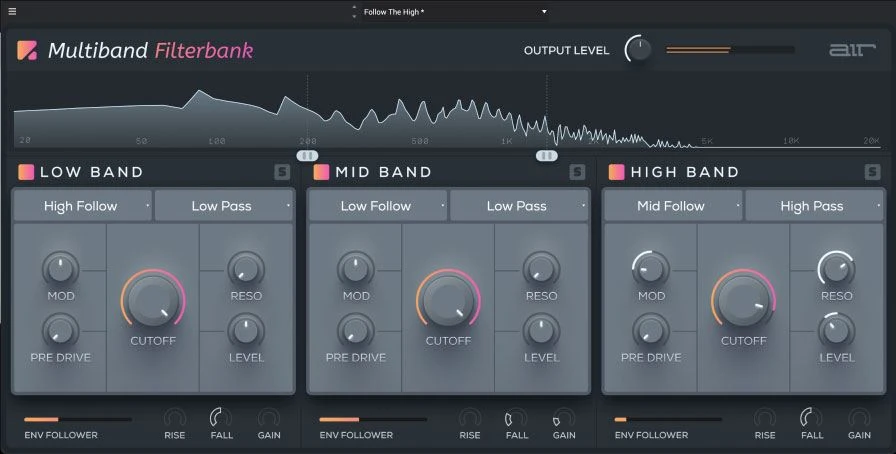Viewport: 896px width, 454px height.
Task: Click the AIR brand logo
Action: coord(852,50)
